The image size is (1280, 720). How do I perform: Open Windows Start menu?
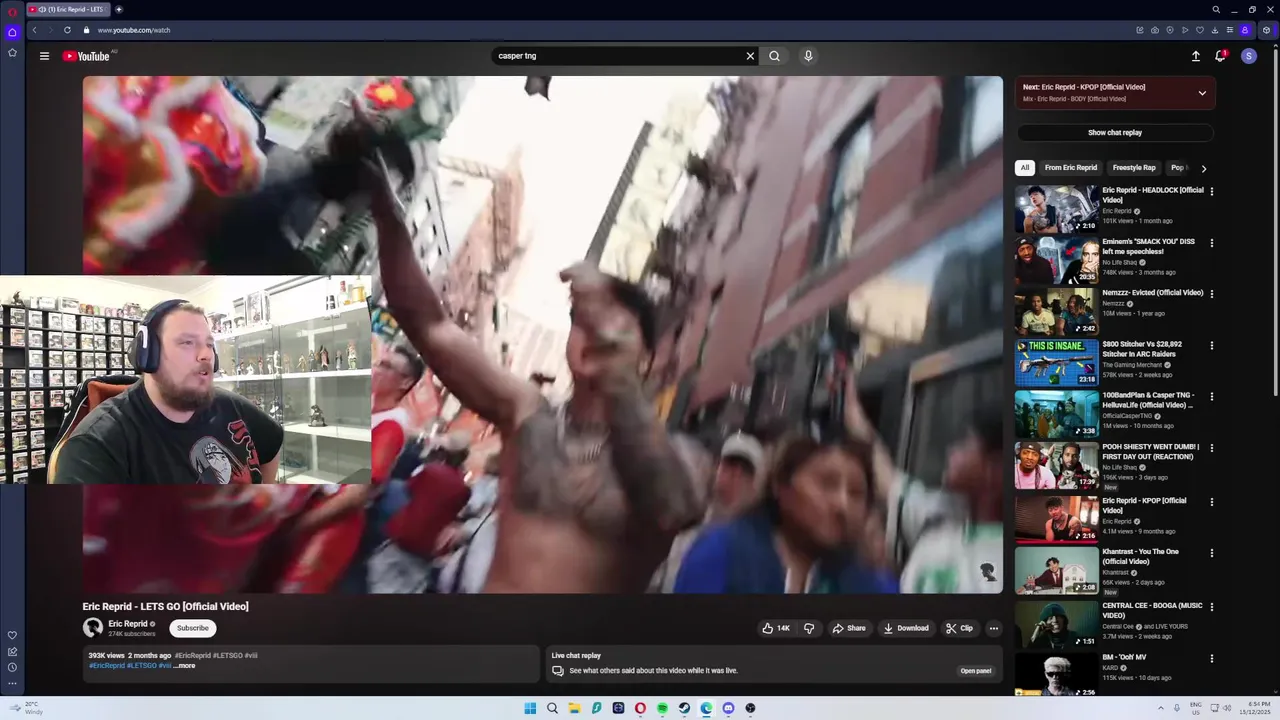[530, 708]
